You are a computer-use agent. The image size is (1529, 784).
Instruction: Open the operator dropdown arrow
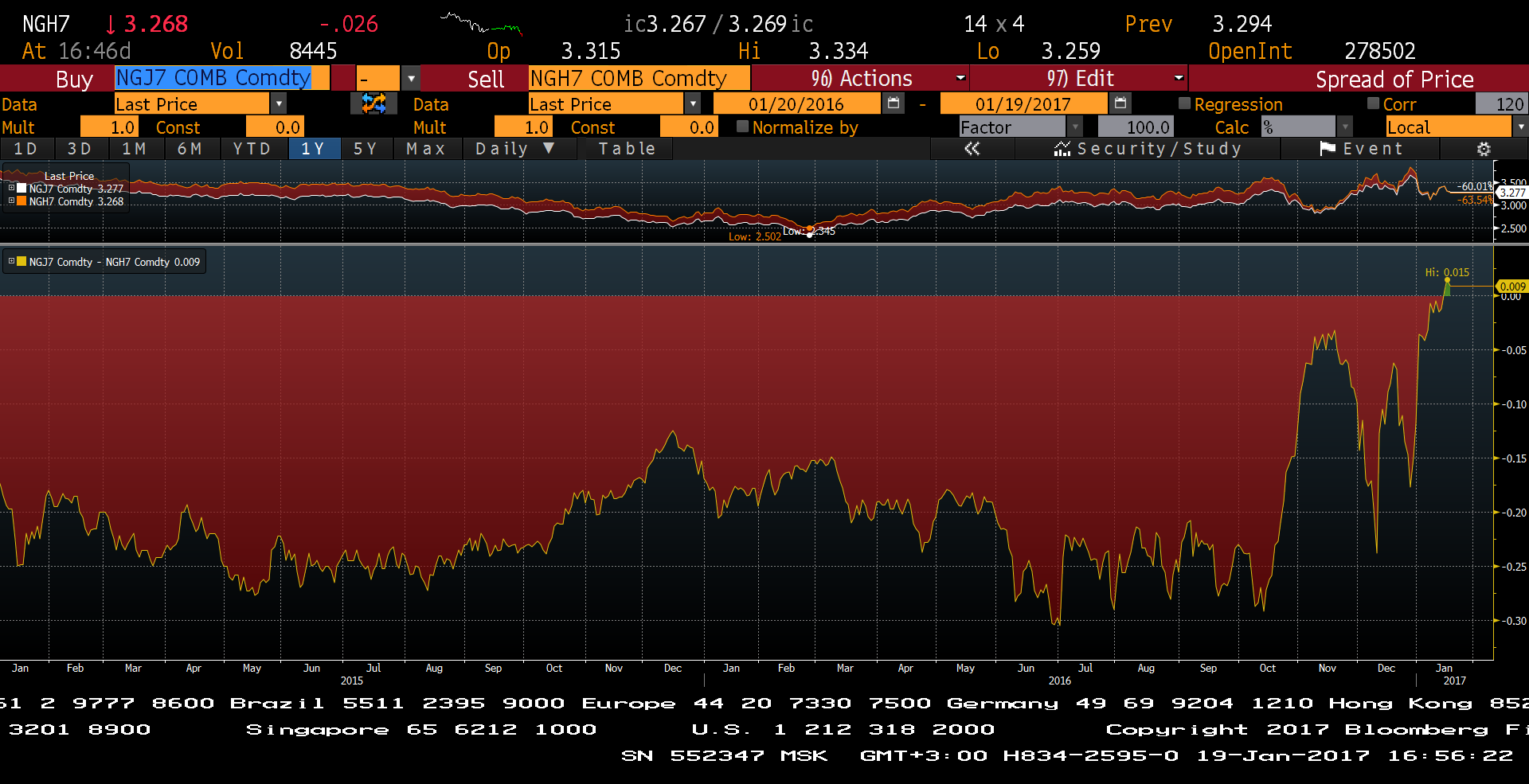[x=411, y=79]
